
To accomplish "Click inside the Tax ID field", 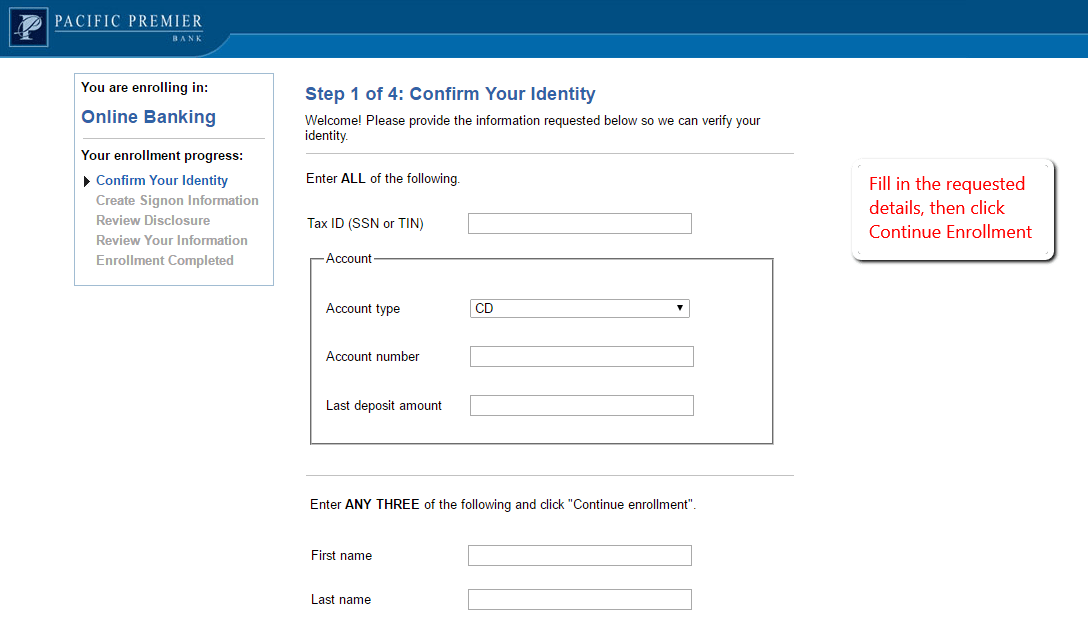I will (580, 223).
